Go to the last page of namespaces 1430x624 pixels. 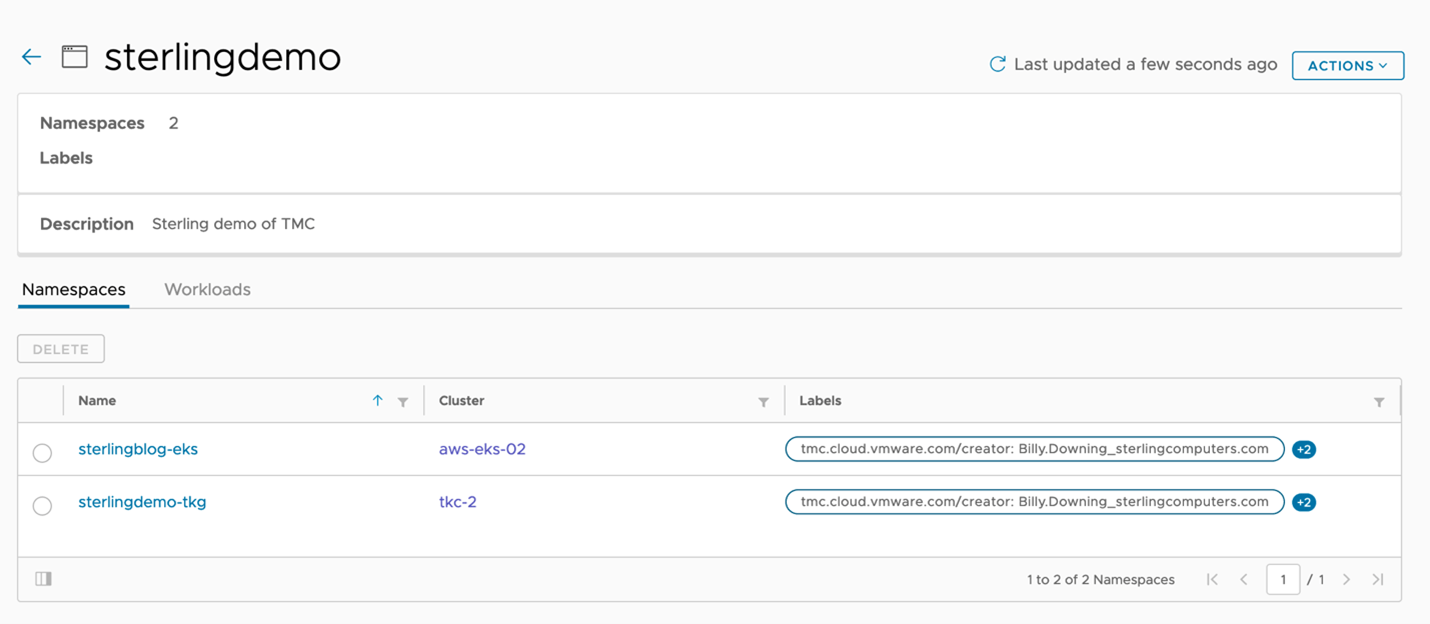click(1378, 579)
